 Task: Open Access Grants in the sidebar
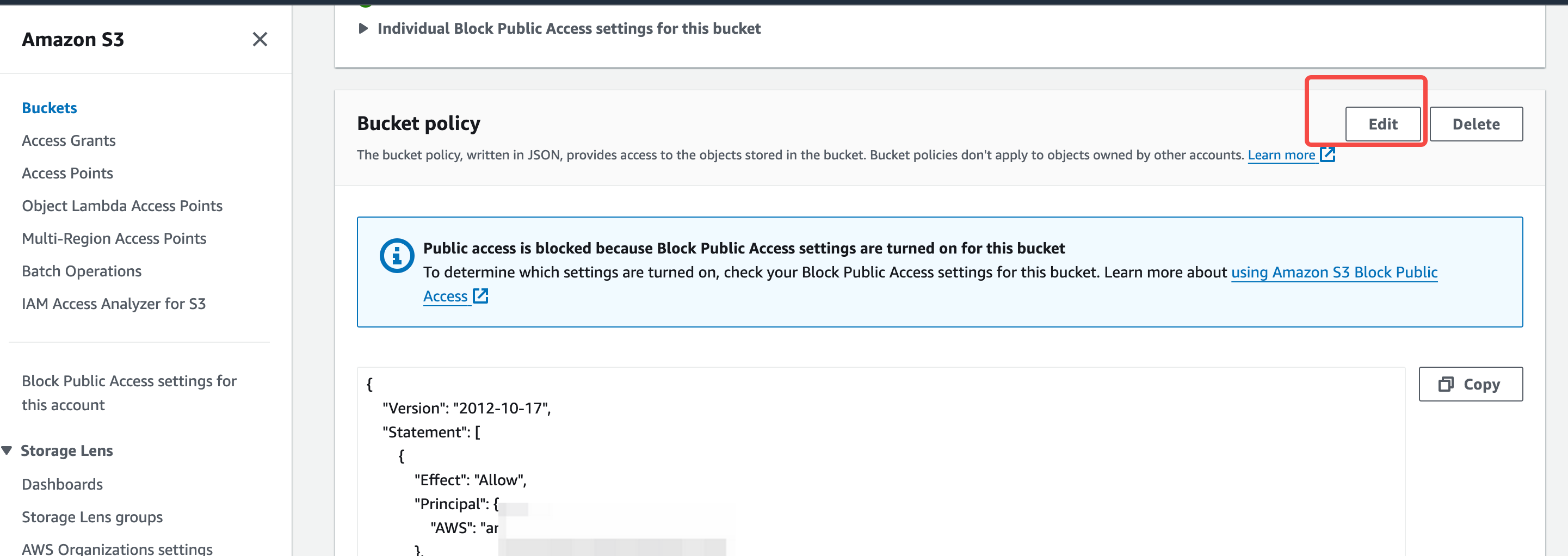pos(69,141)
